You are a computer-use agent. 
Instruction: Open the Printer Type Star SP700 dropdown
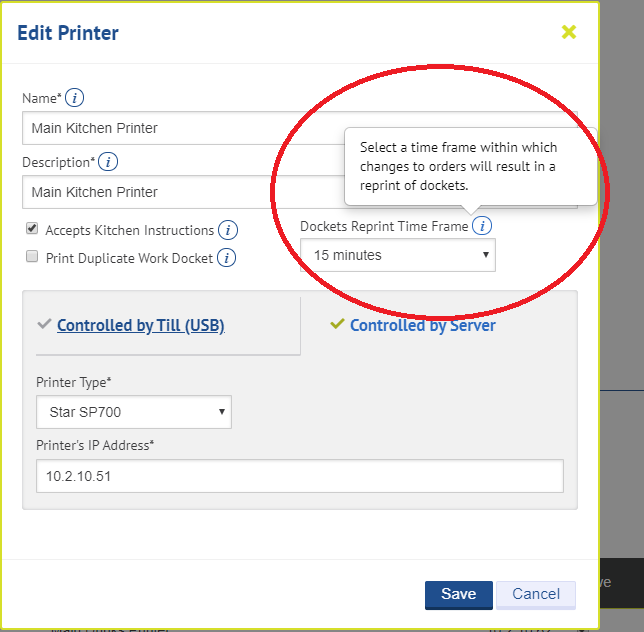pos(134,412)
